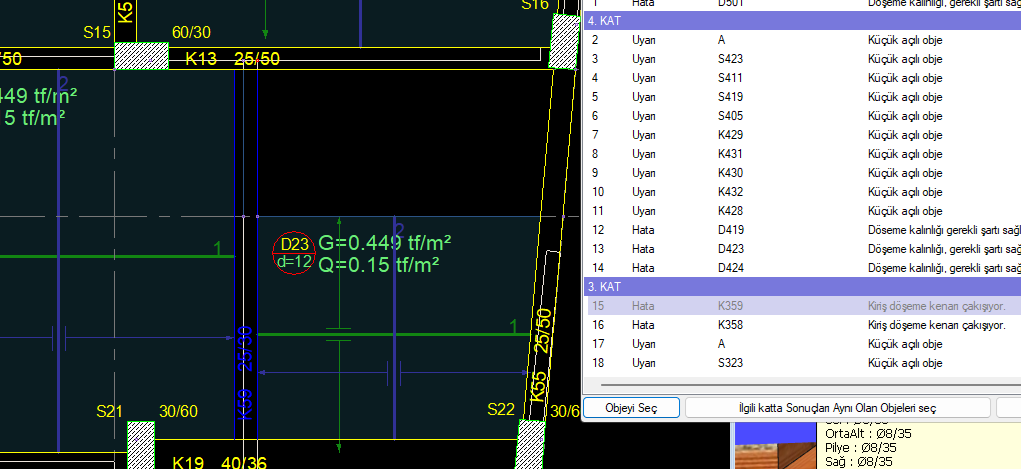Image resolution: width=1021 pixels, height=469 pixels.
Task: Click the Objeyi Seç button
Action: pos(631,408)
